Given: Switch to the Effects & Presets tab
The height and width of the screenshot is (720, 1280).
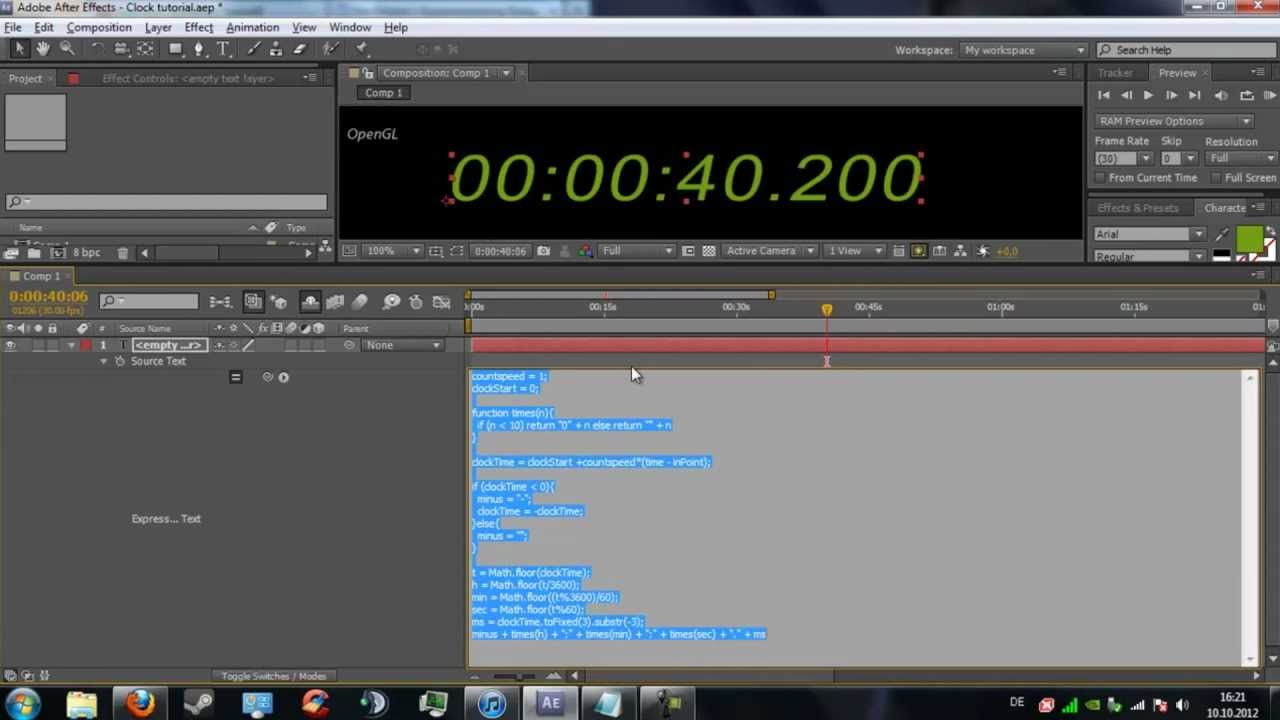Looking at the screenshot, I should pyautogui.click(x=1137, y=208).
